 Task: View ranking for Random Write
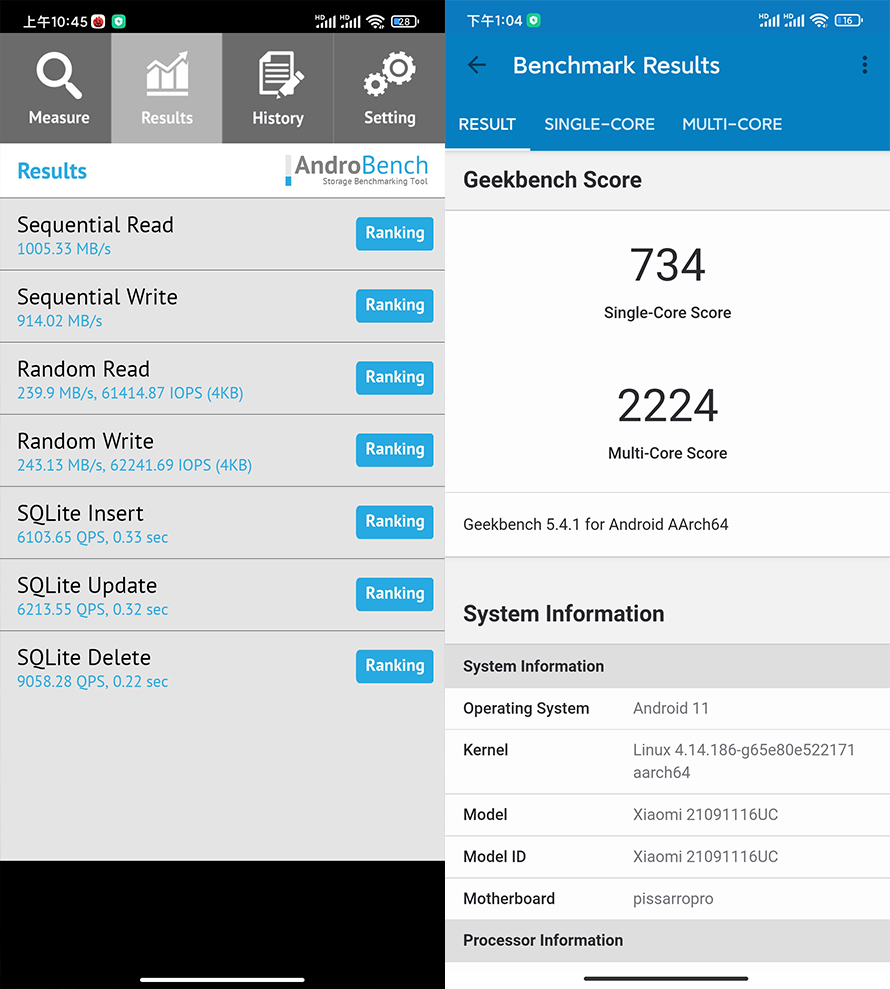(394, 450)
